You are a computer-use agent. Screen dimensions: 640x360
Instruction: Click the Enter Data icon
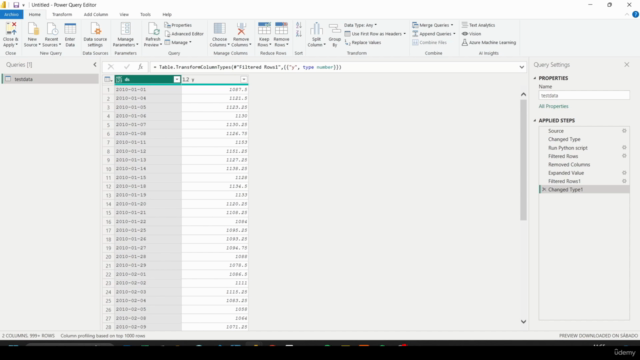coord(70,30)
